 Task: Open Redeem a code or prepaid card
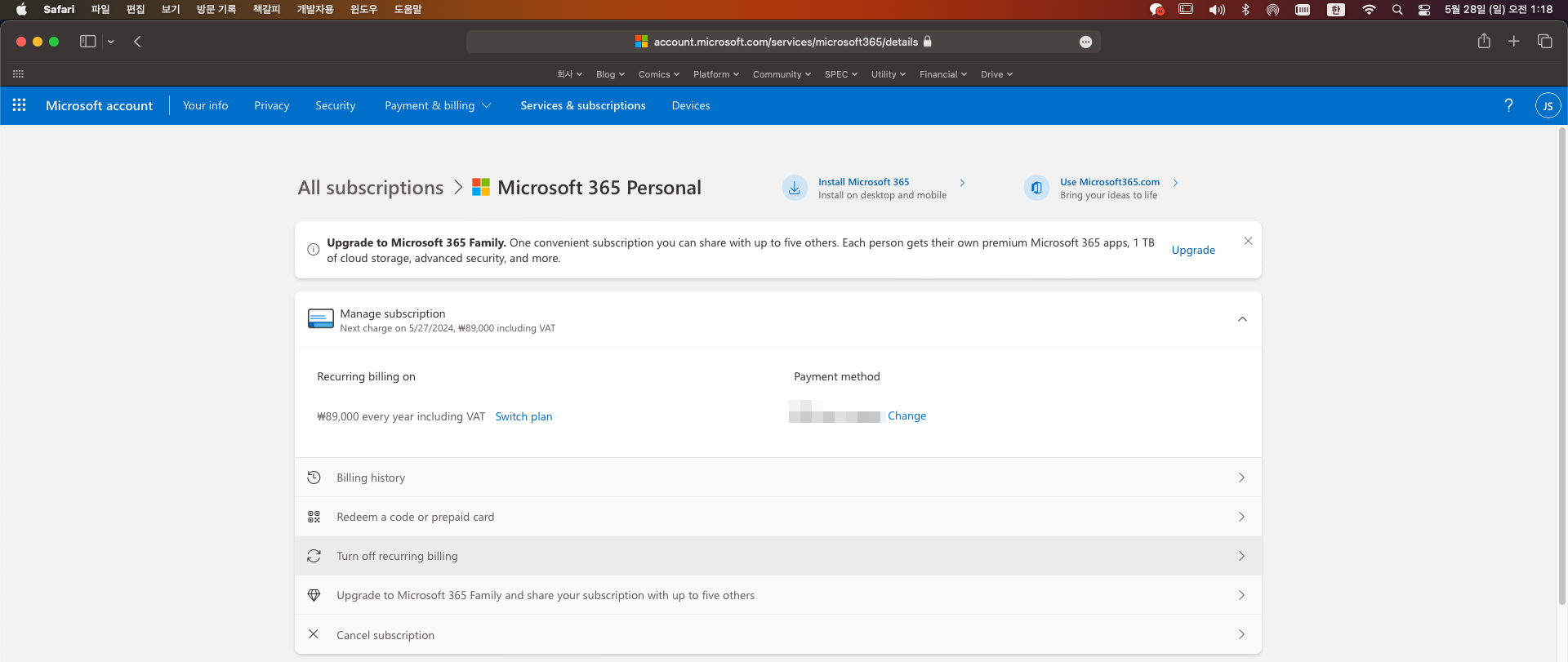[x=777, y=517]
